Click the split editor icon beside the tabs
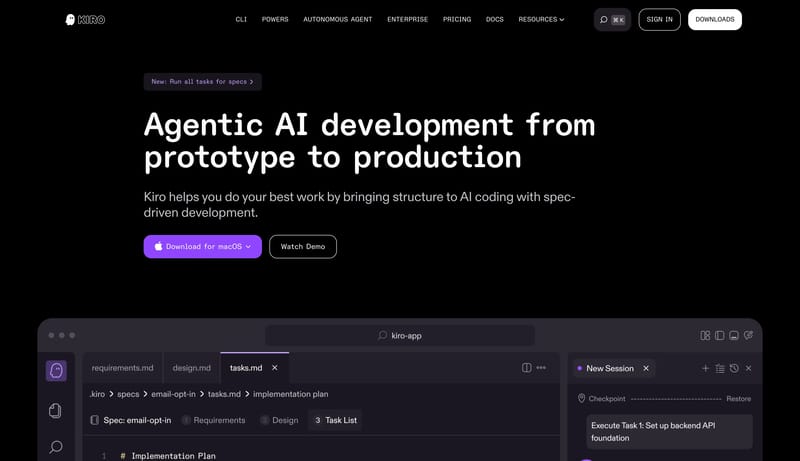The width and height of the screenshot is (800, 461). [x=527, y=368]
